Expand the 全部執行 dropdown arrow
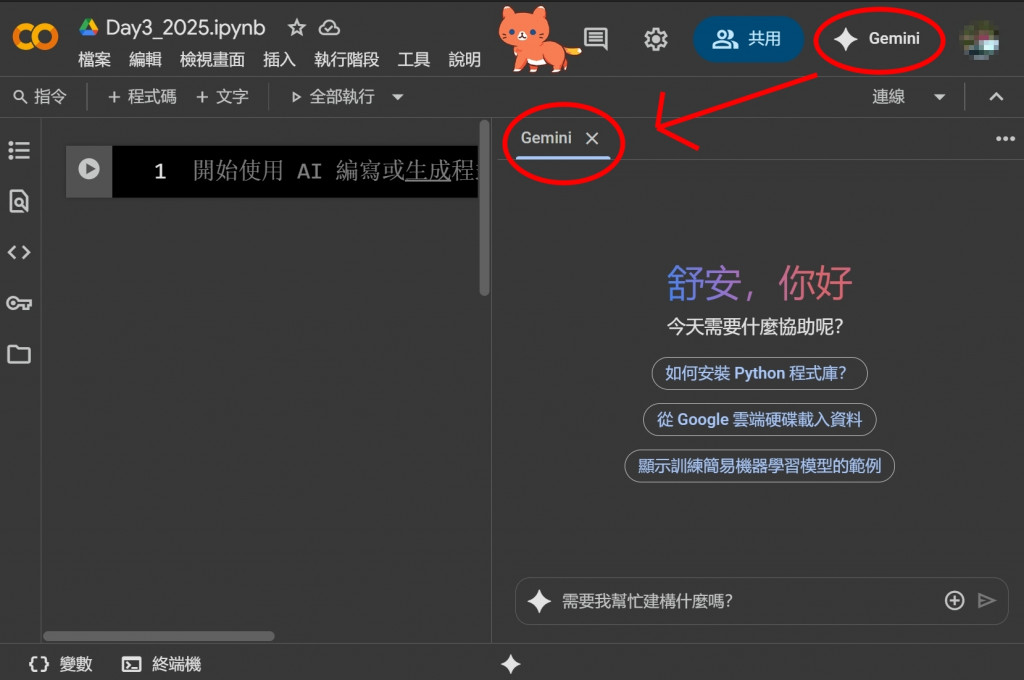This screenshot has height=680, width=1024. 398,97
